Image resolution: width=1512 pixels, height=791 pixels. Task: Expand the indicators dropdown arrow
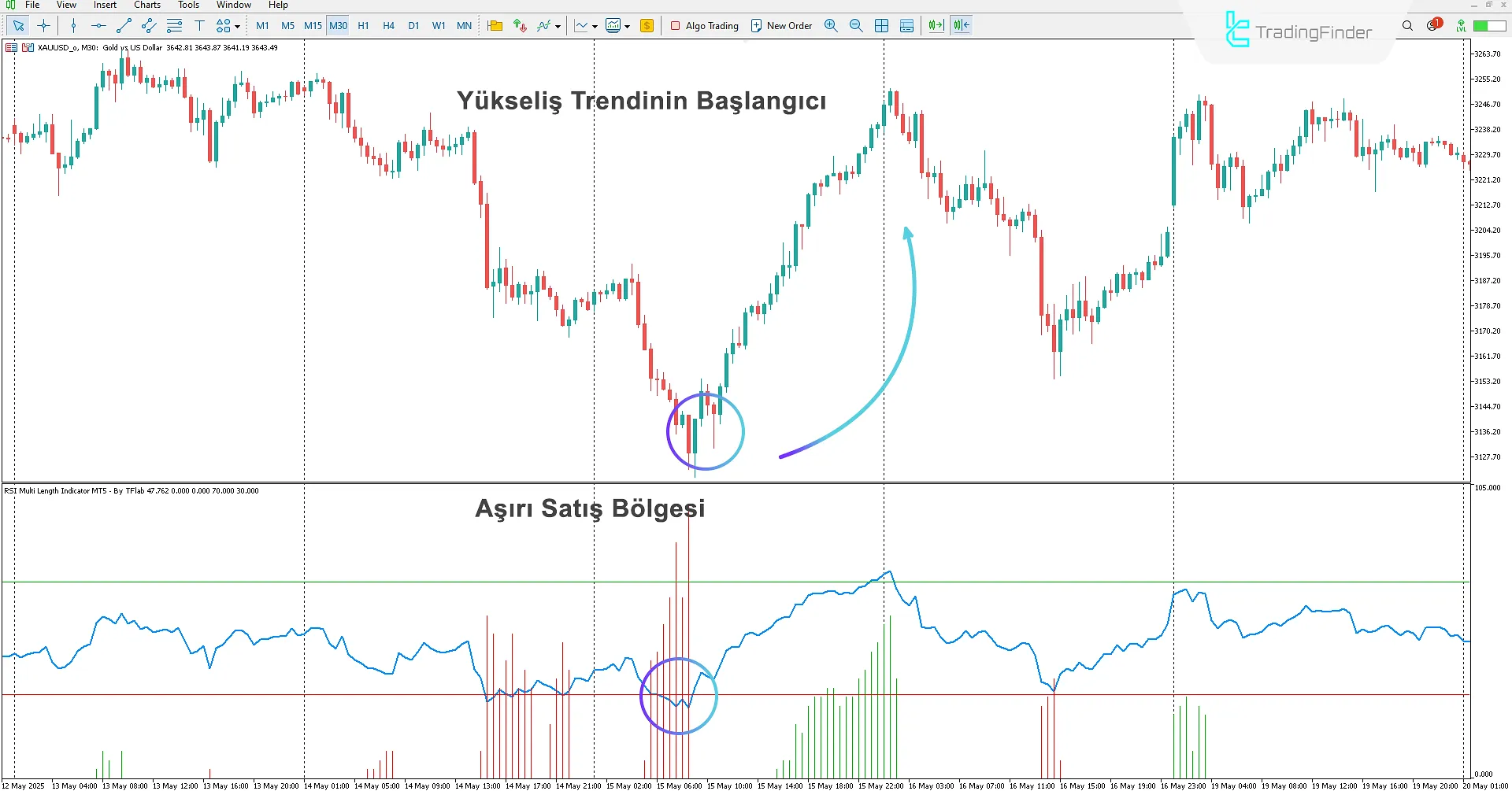[x=558, y=26]
